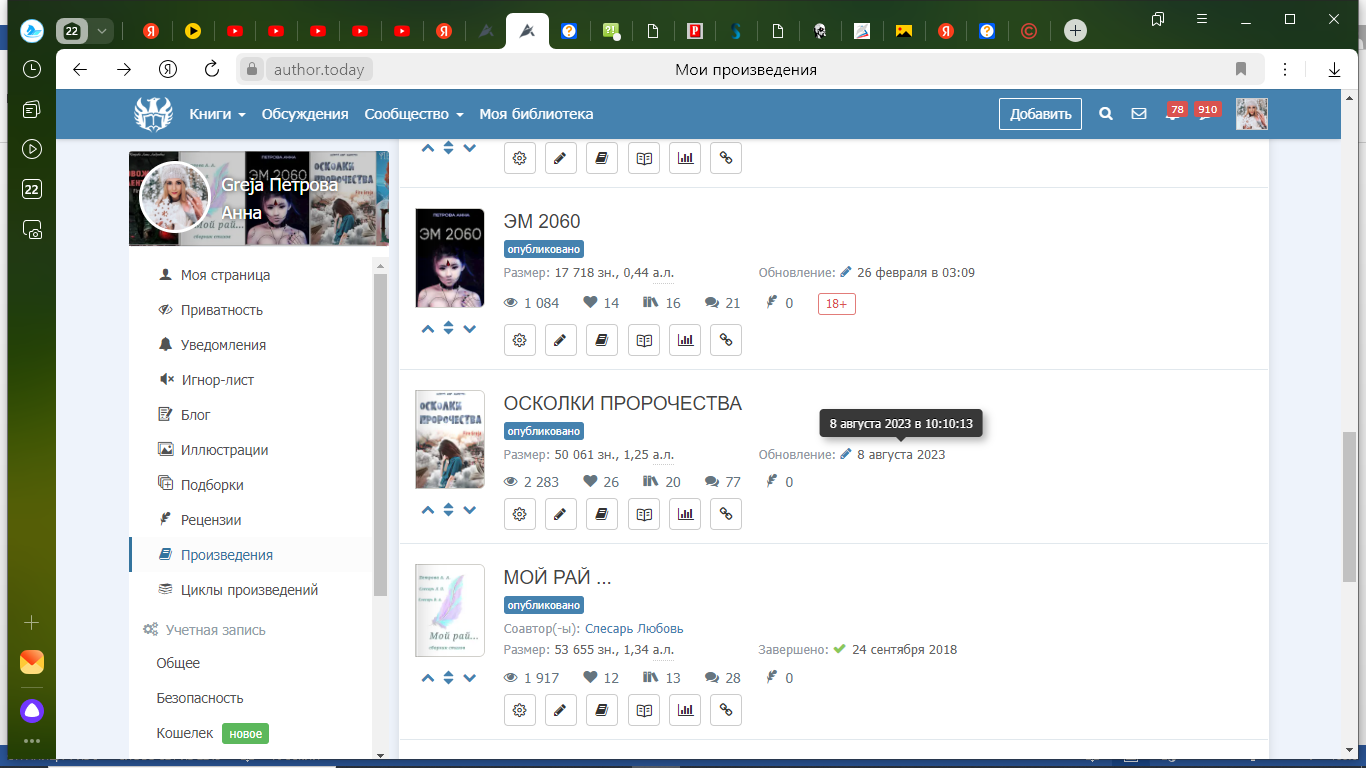Open the closed-book icon for ЭМ 2060
This screenshot has width=1366, height=768.
click(x=602, y=340)
